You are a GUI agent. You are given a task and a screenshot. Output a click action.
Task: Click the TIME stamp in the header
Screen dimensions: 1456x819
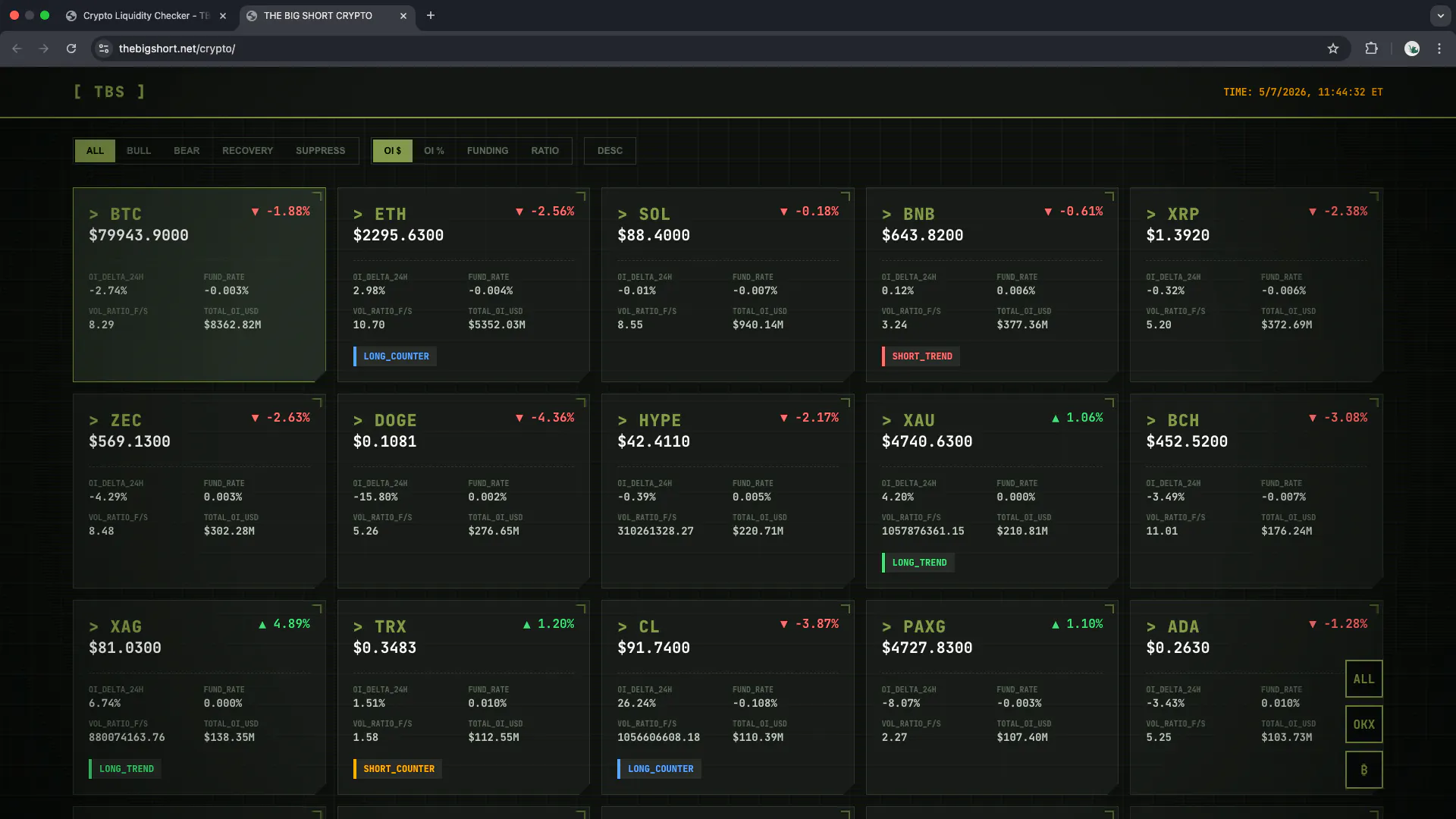click(x=1303, y=92)
